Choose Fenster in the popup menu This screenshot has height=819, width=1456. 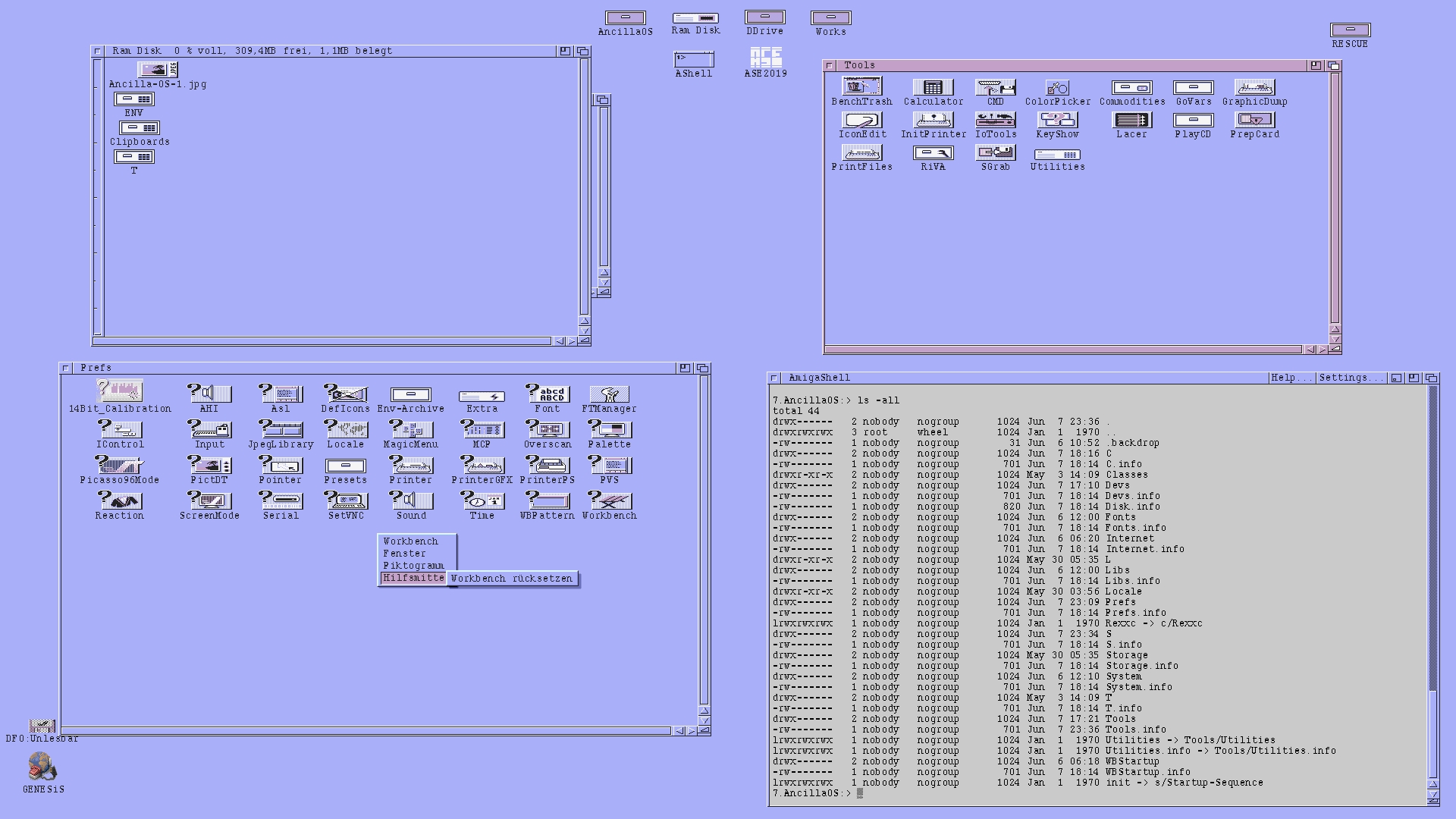405,554
